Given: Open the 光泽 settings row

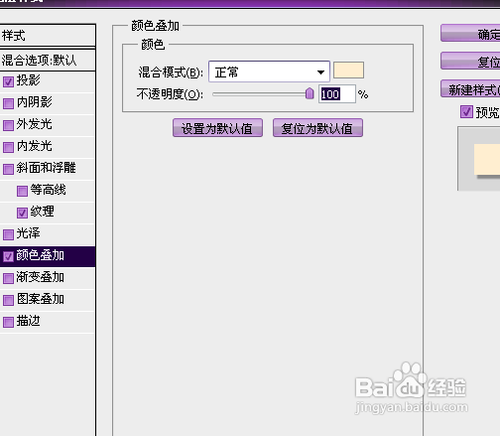Looking at the screenshot, I should pos(47,235).
